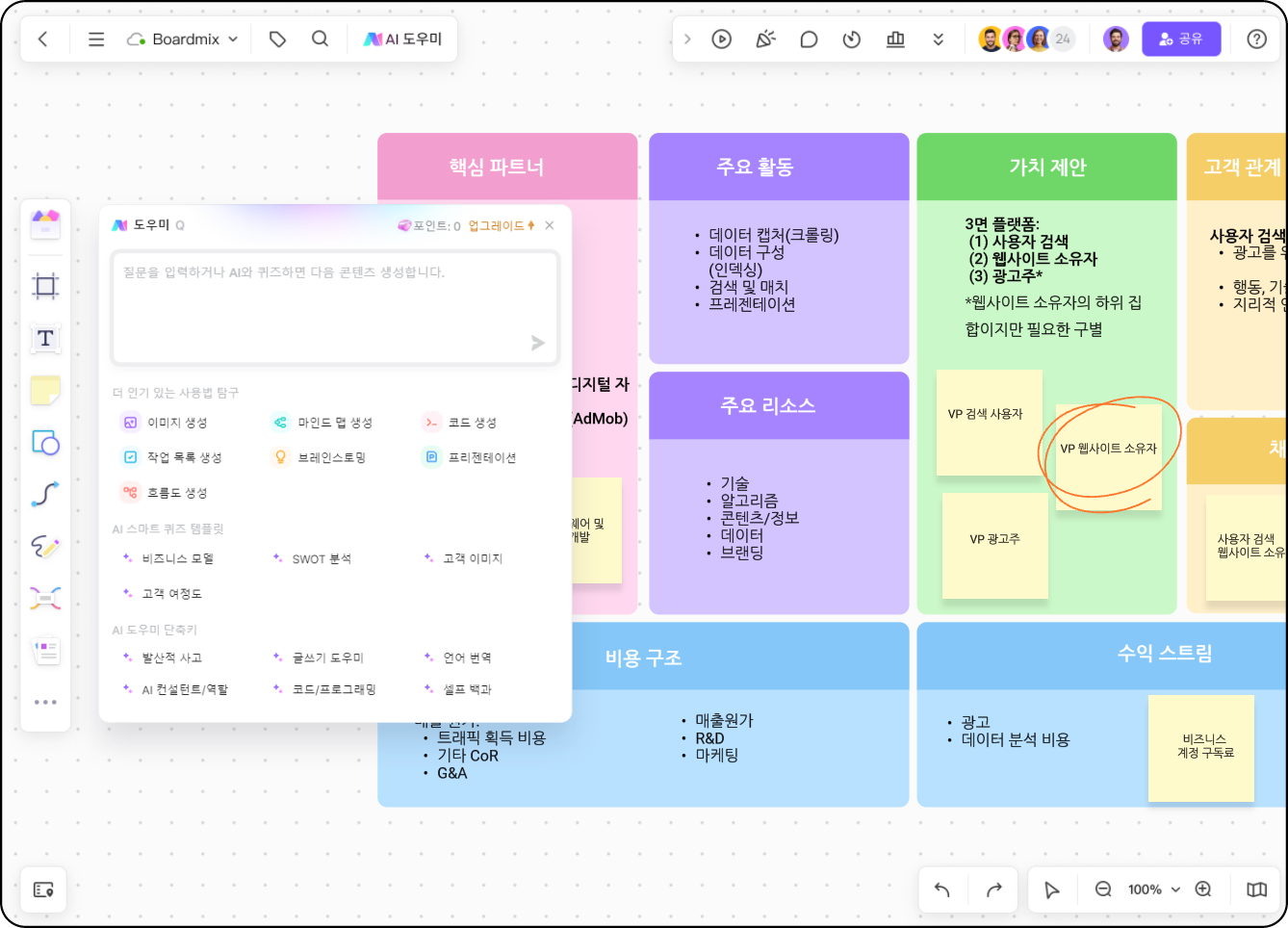This screenshot has width=1288, height=928.
Task: Start presentation with the play icon
Action: coord(722,39)
